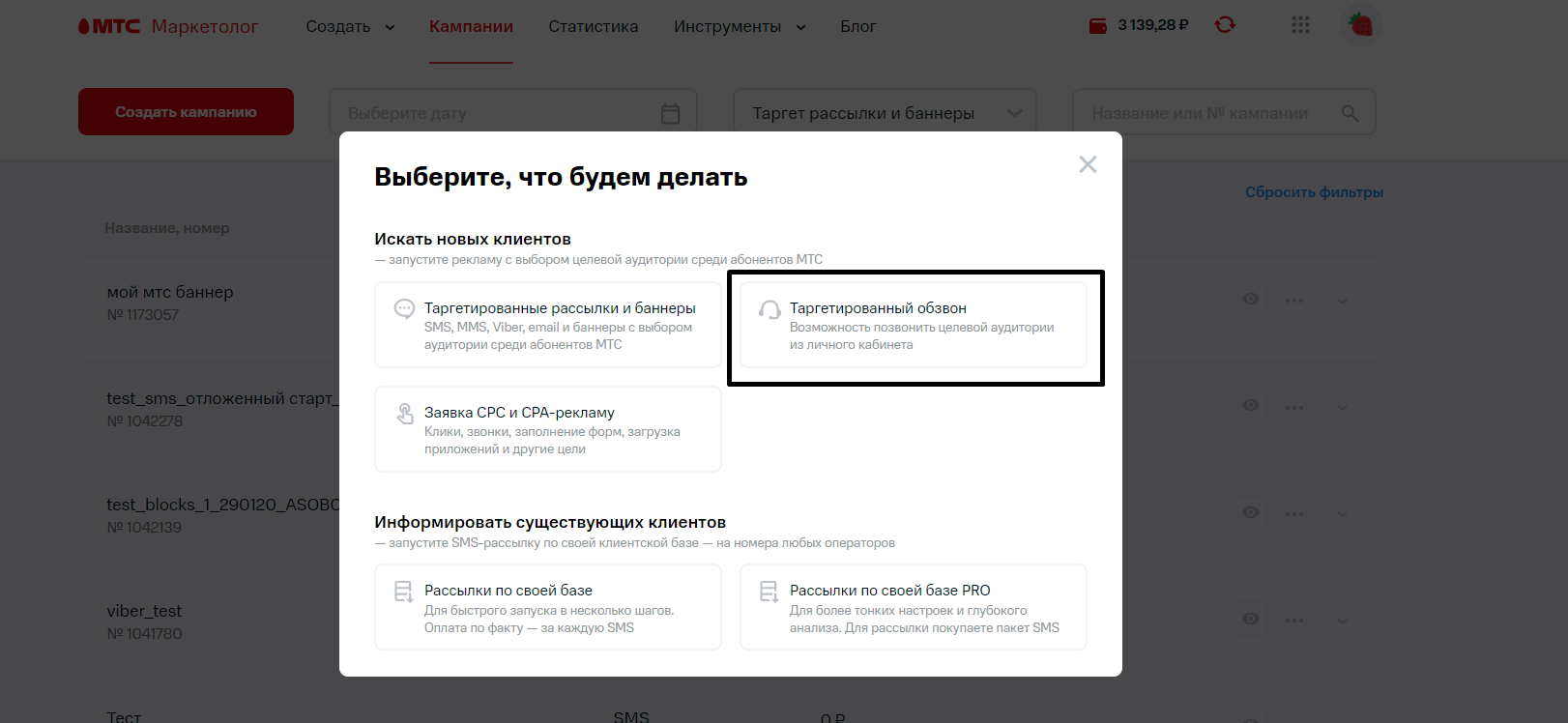1568x723 pixels.
Task: Click the campaign name search field
Action: click(1224, 113)
